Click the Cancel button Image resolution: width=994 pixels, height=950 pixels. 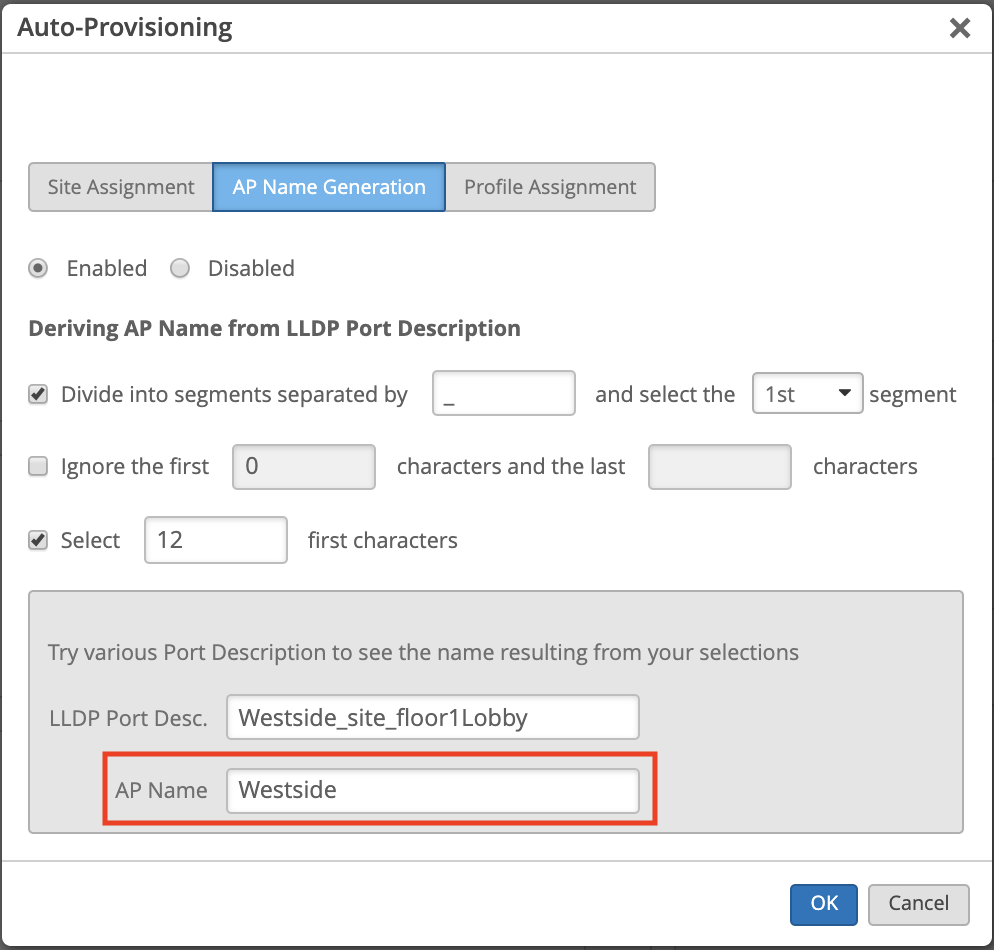(918, 903)
